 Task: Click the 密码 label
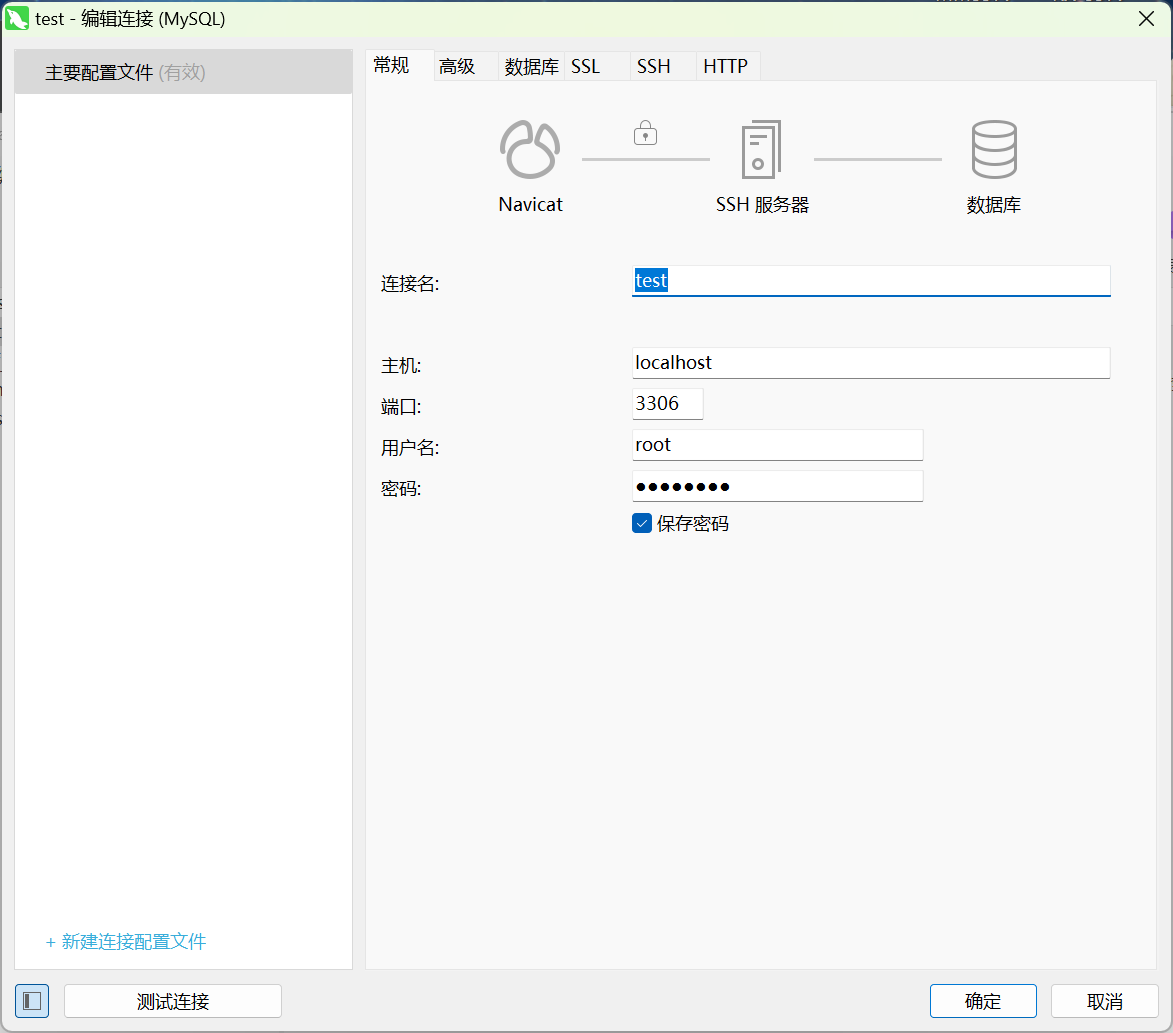click(401, 489)
